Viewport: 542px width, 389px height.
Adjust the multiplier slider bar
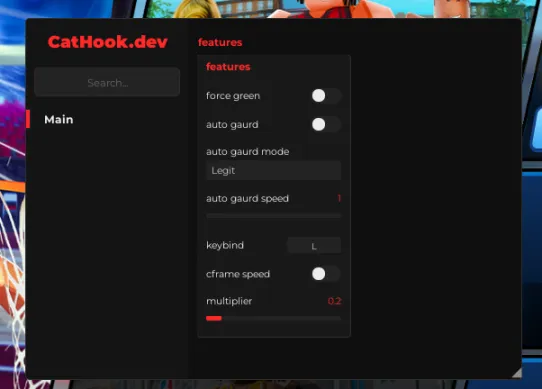(273, 318)
